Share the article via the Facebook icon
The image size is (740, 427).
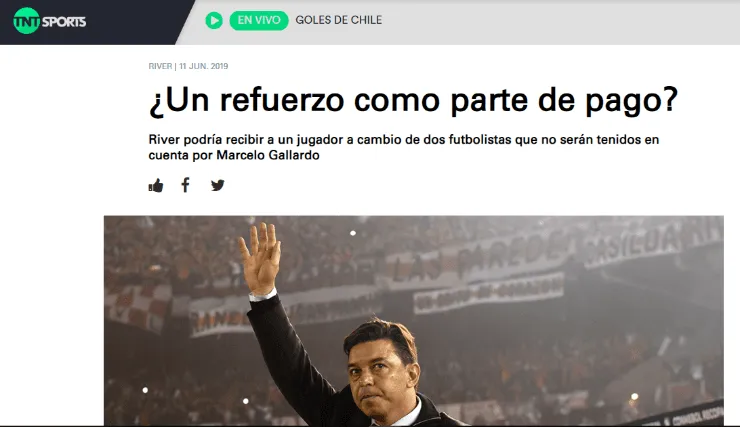click(x=185, y=185)
